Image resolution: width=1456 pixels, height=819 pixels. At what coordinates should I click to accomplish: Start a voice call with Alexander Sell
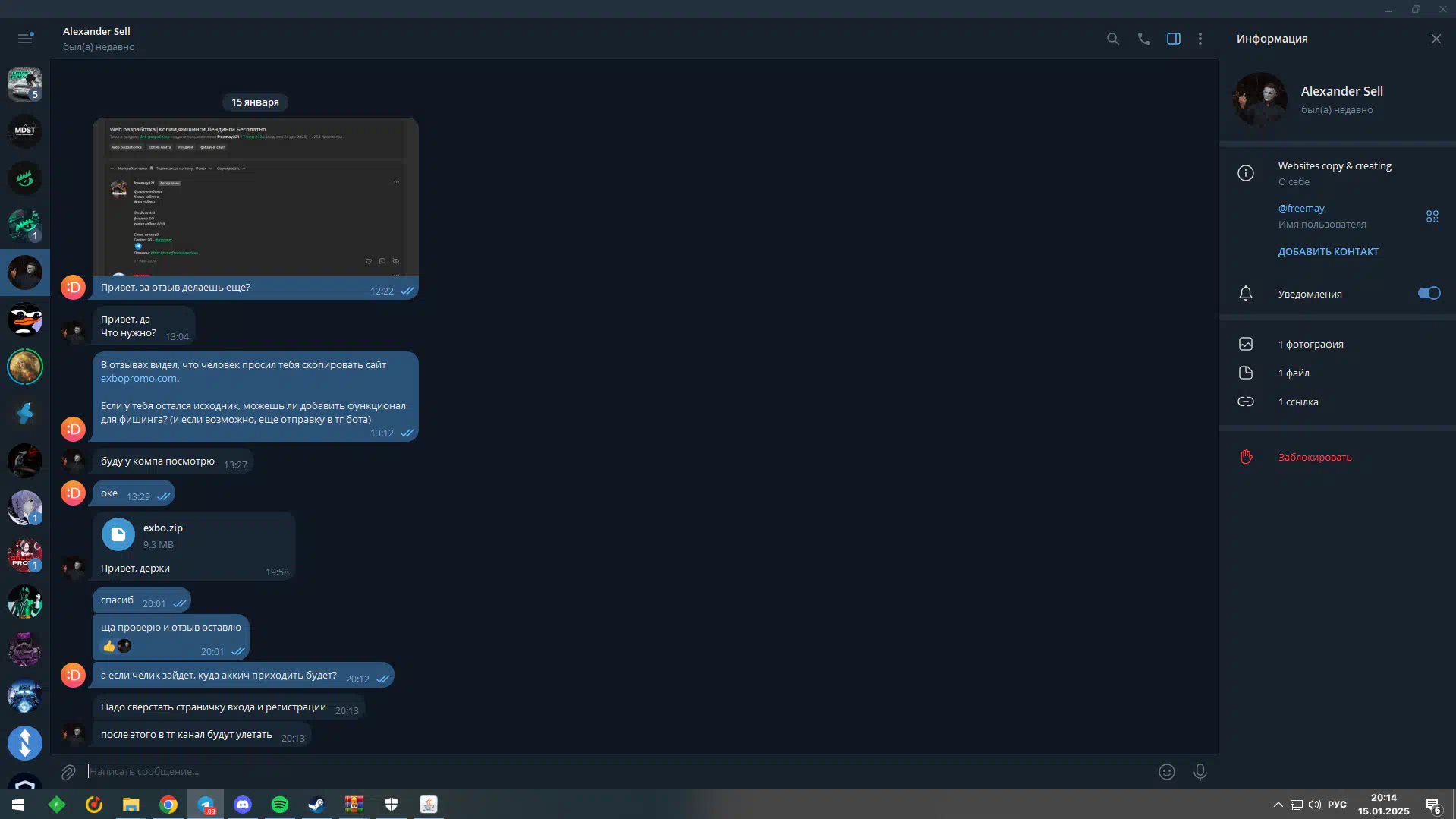click(x=1143, y=39)
